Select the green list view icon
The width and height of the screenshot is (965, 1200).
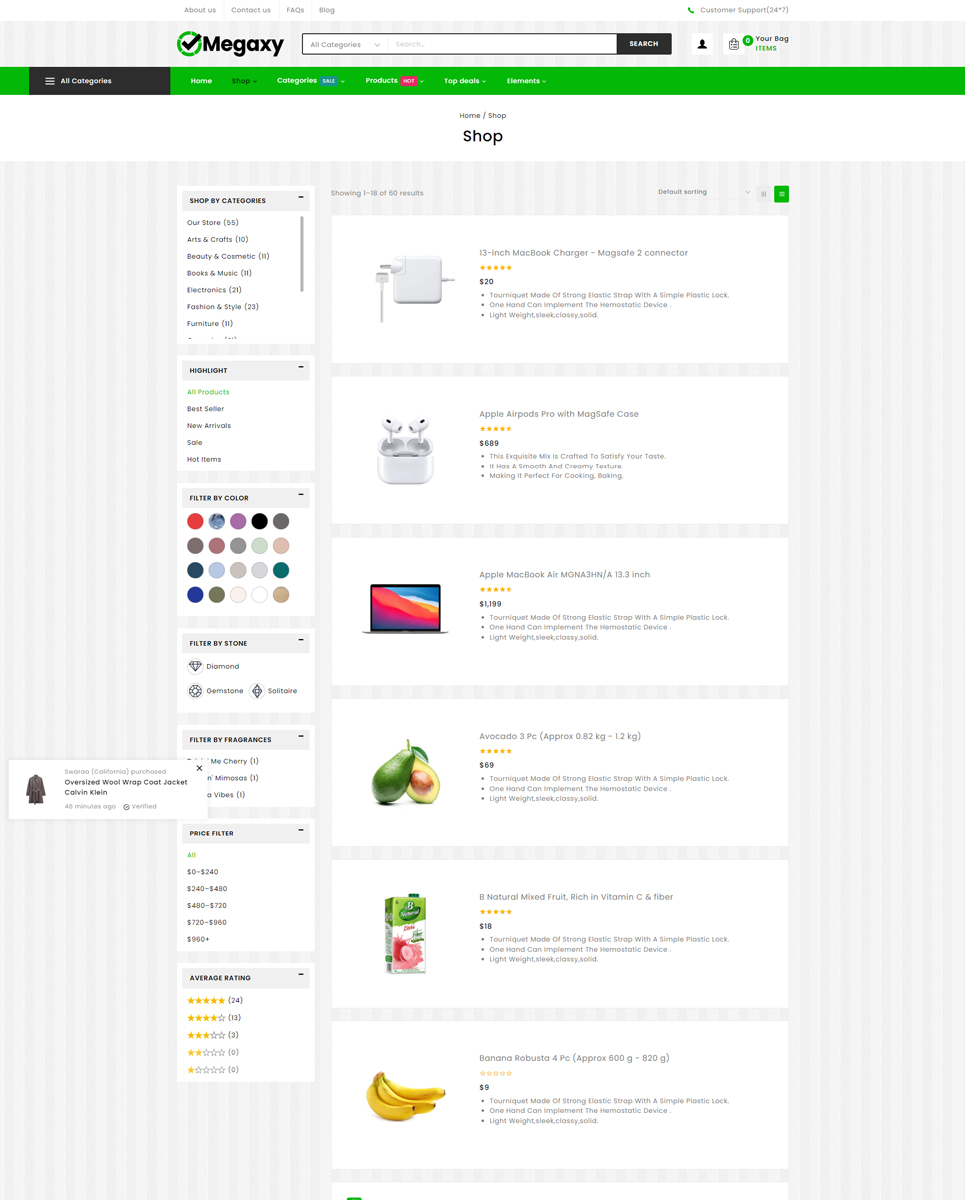click(782, 194)
